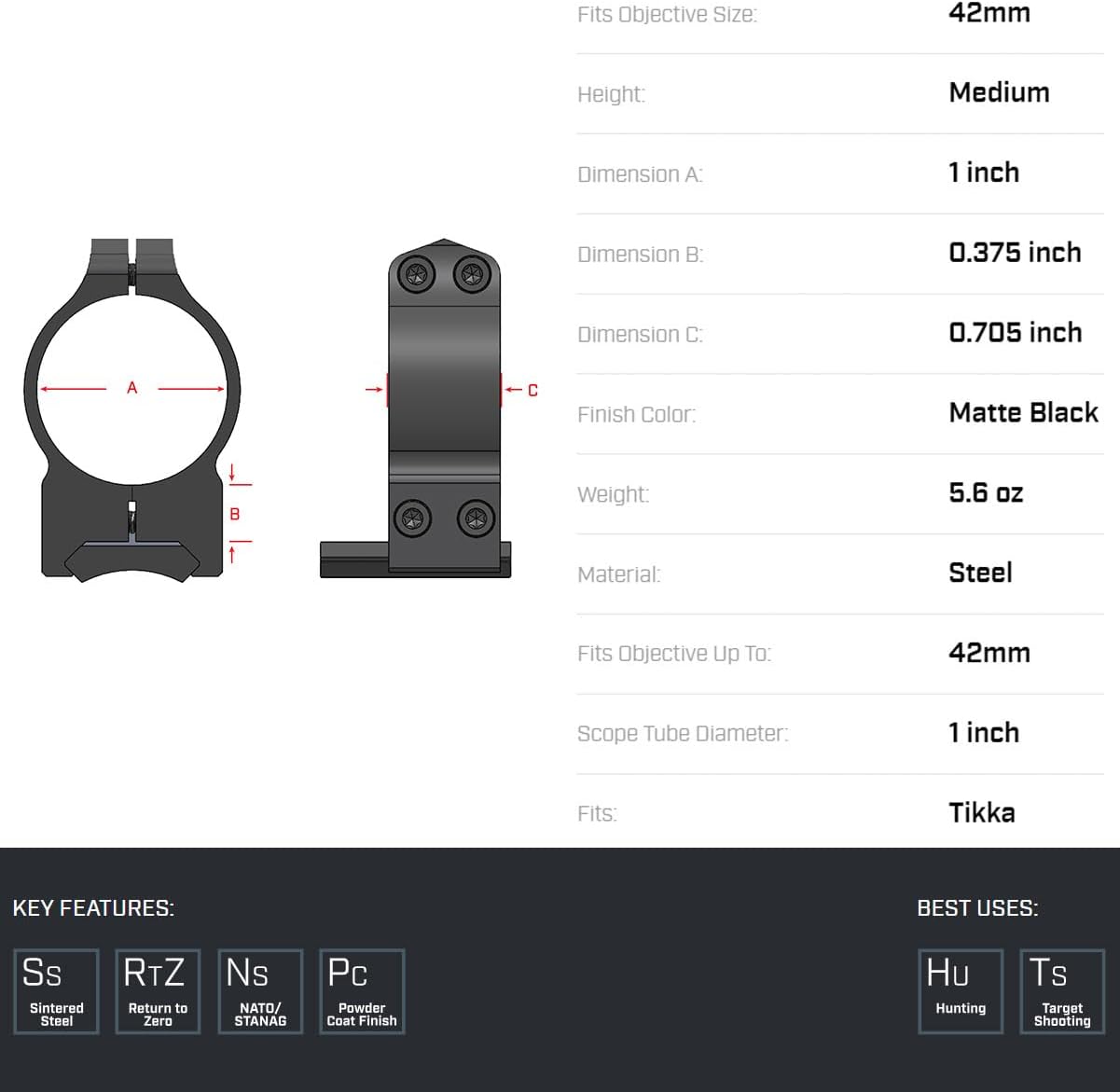Open the NATO/STANAG feature badge
Viewport: 1120px width, 1092px height.
coord(260,991)
